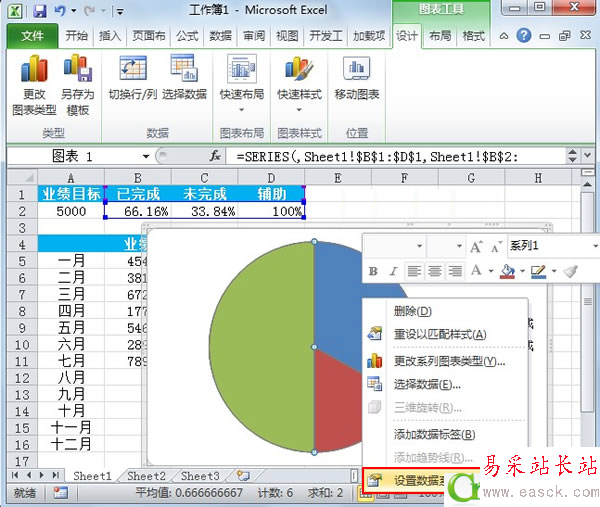The image size is (600, 507).
Task: Switch to the 开始 (Home) tab
Action: tap(76, 36)
